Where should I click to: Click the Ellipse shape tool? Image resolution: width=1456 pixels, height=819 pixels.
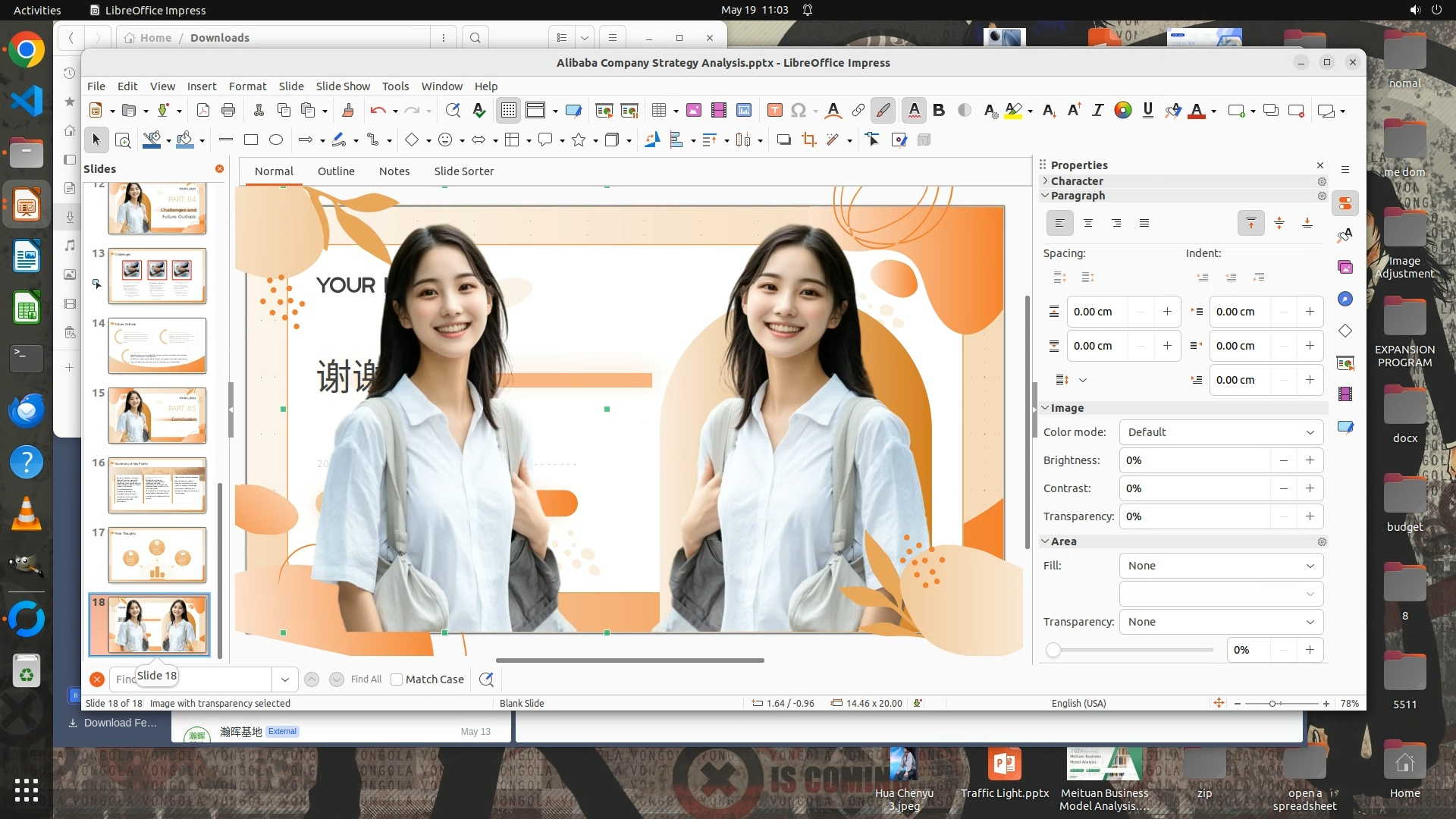[276, 140]
